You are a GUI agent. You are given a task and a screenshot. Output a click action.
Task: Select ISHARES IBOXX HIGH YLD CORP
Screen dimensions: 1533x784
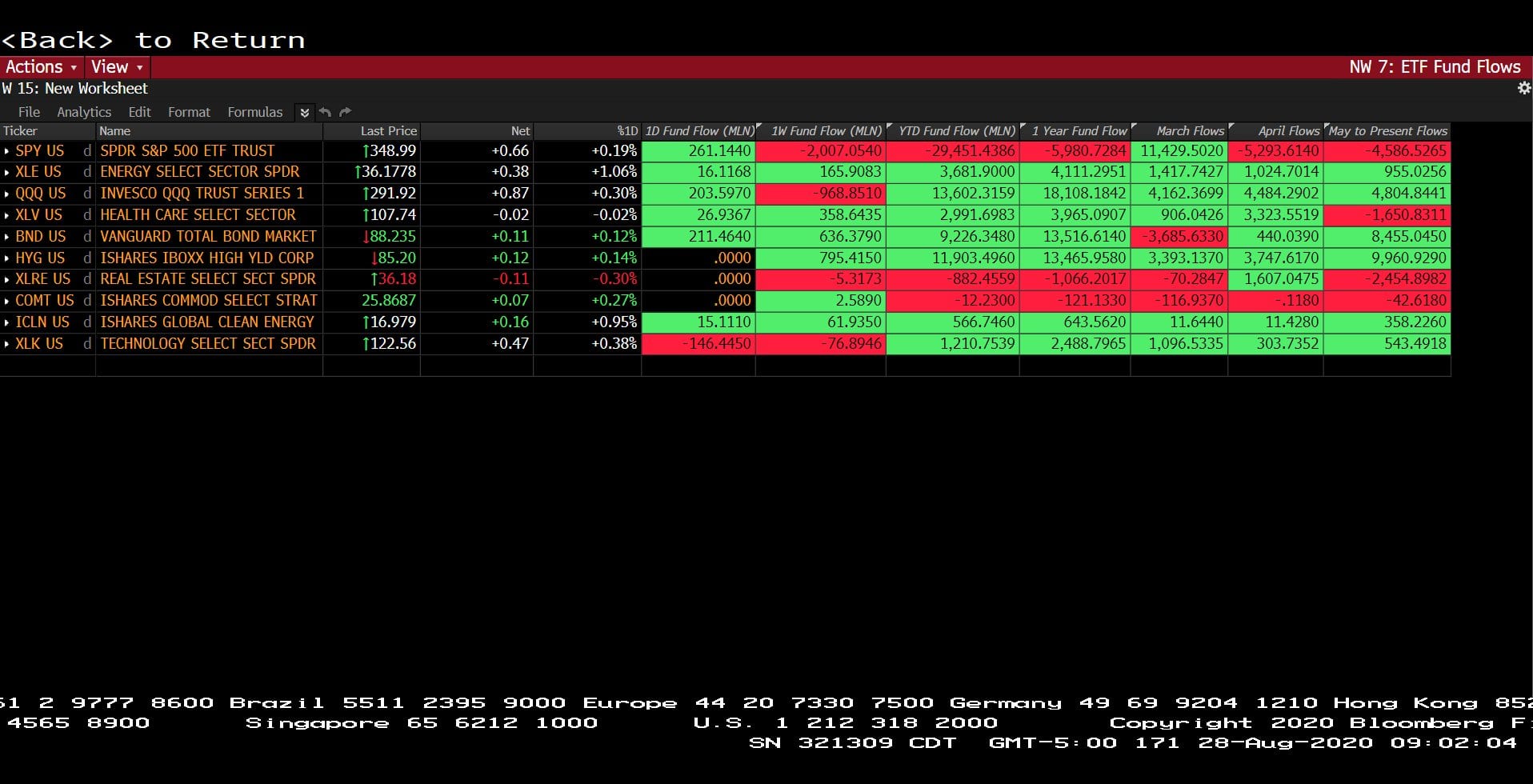tap(207, 258)
